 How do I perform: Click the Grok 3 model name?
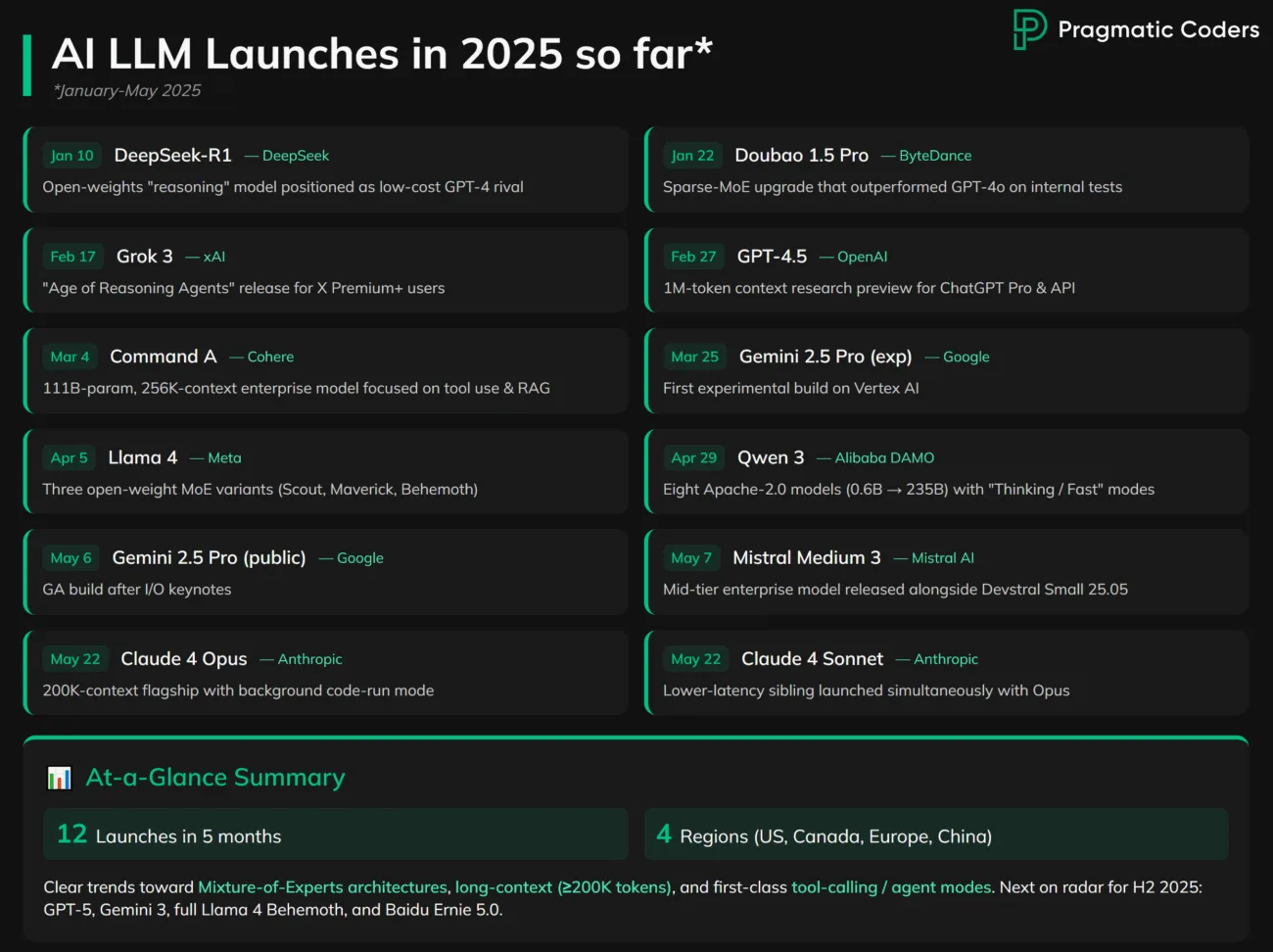144,256
